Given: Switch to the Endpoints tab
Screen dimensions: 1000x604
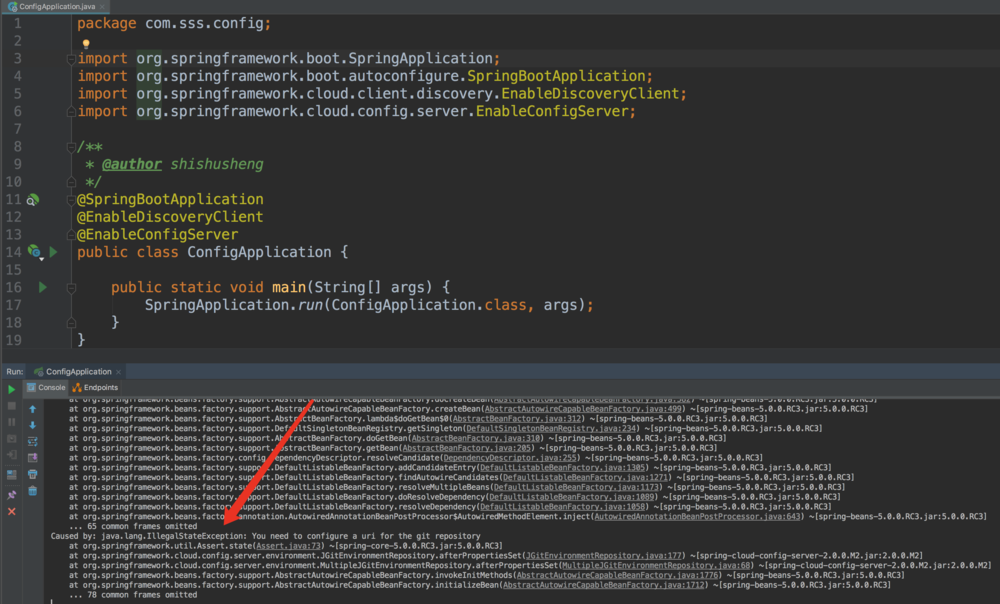Looking at the screenshot, I should 95,387.
